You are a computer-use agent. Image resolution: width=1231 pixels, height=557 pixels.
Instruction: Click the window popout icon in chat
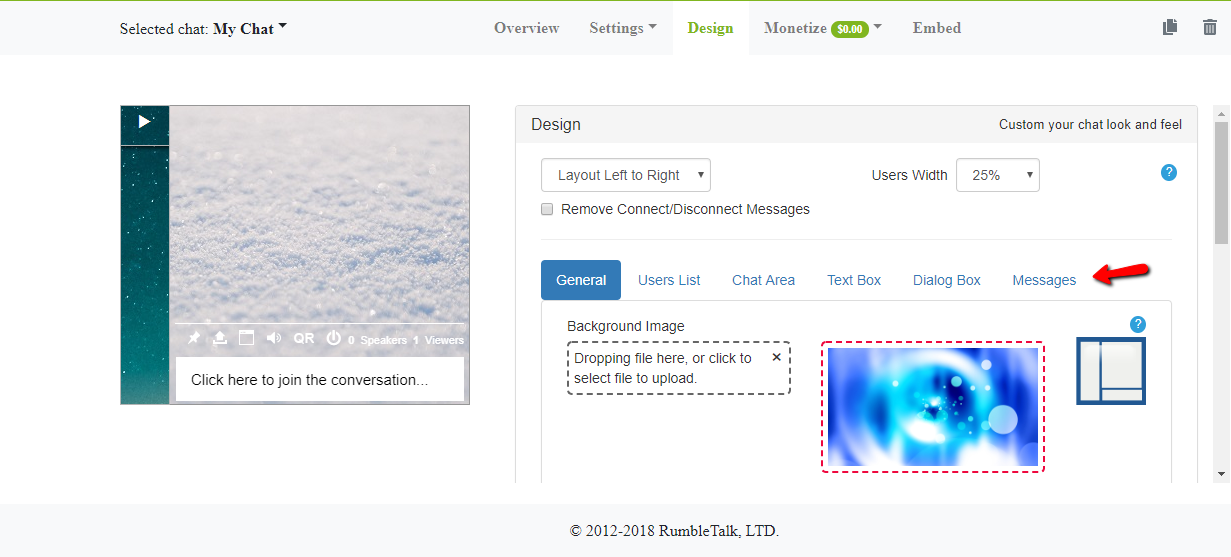tap(246, 338)
